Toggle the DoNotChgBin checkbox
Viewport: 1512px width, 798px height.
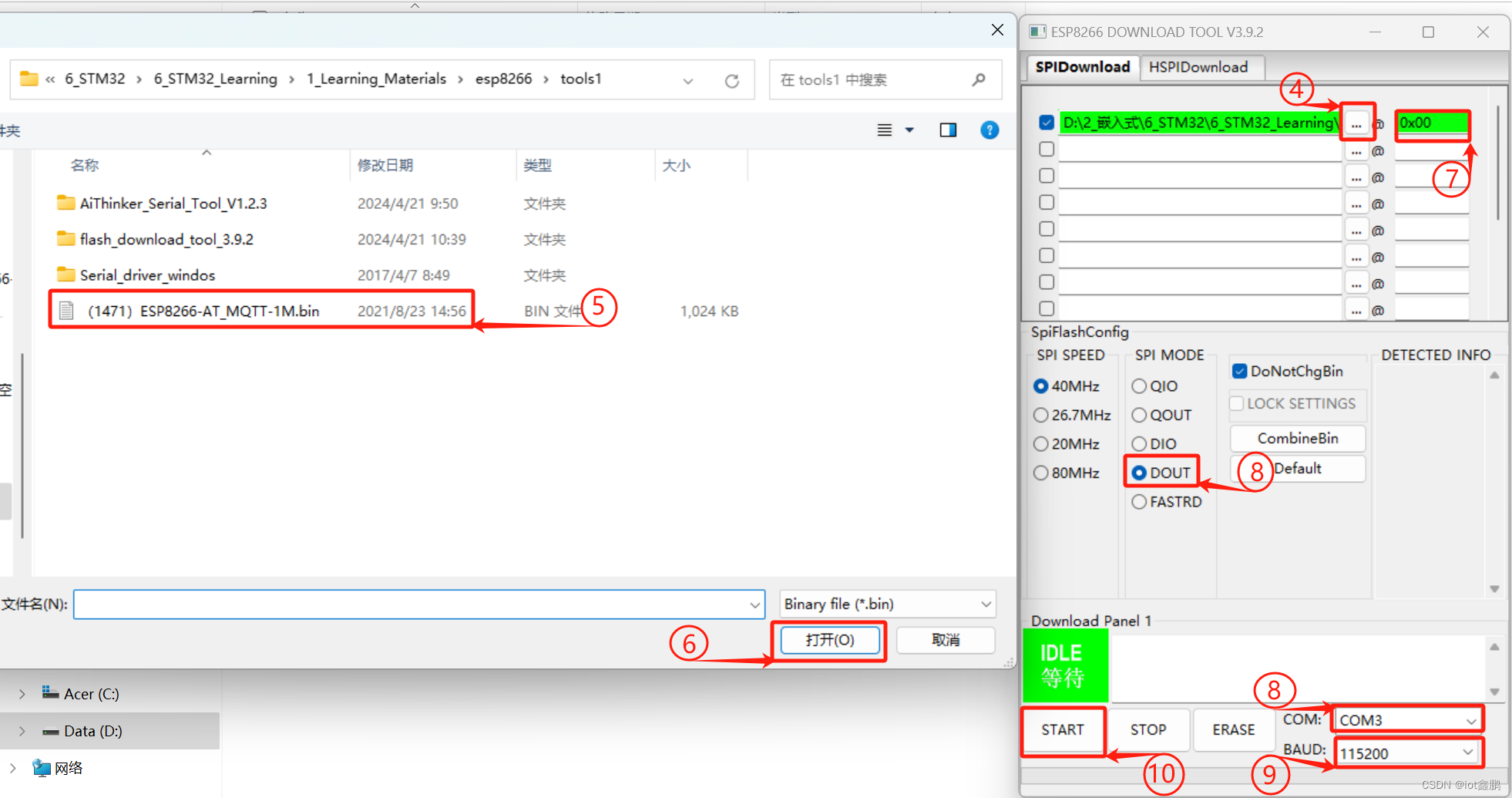[1240, 371]
